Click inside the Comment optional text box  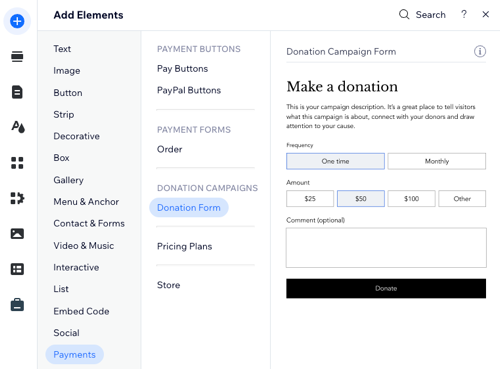pyautogui.click(x=386, y=248)
